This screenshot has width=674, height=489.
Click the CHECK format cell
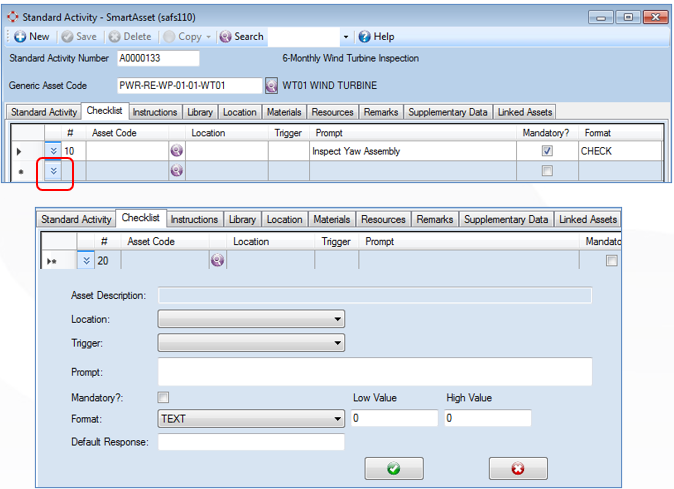point(620,151)
